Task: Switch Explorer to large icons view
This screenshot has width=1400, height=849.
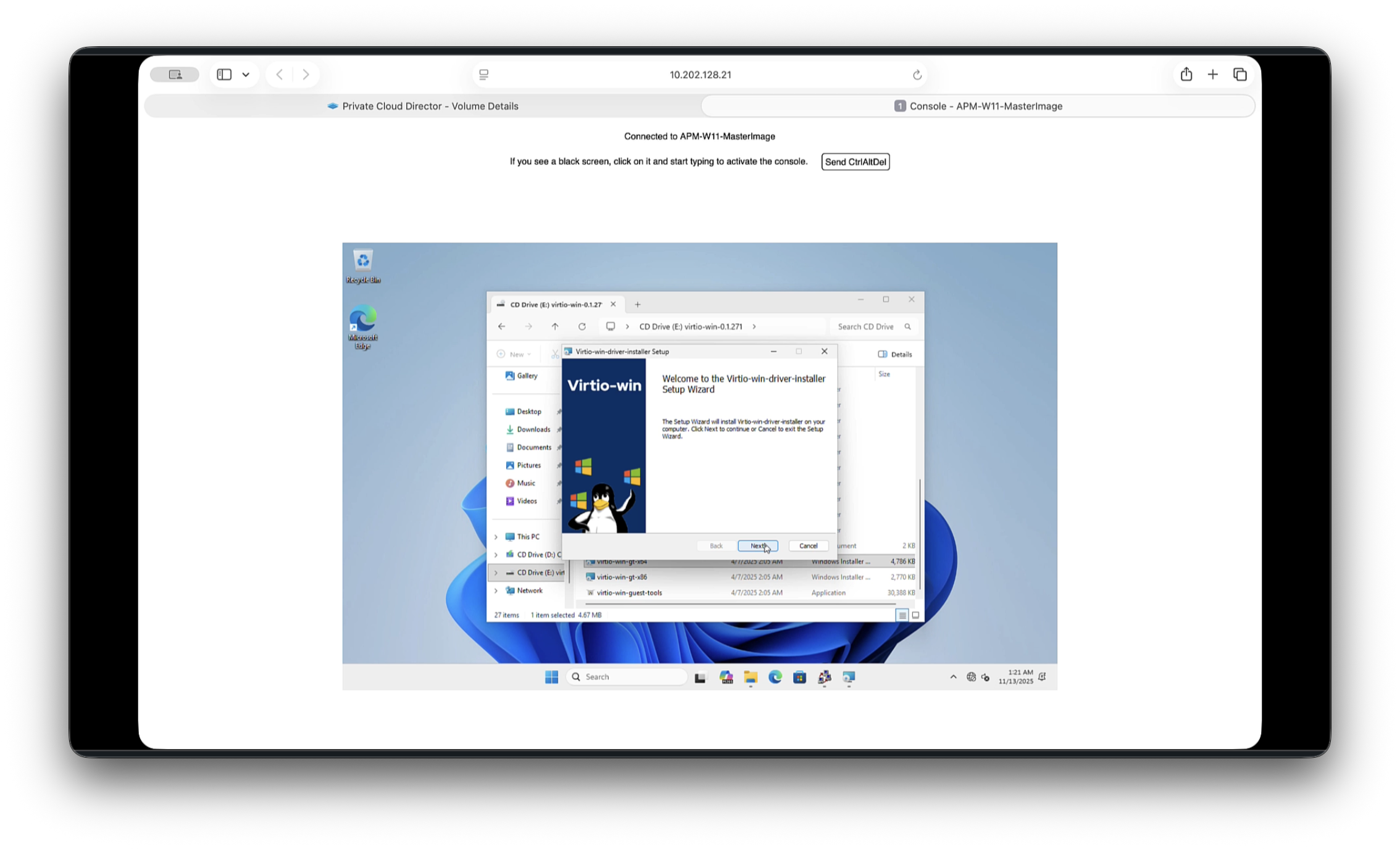Action: click(915, 615)
